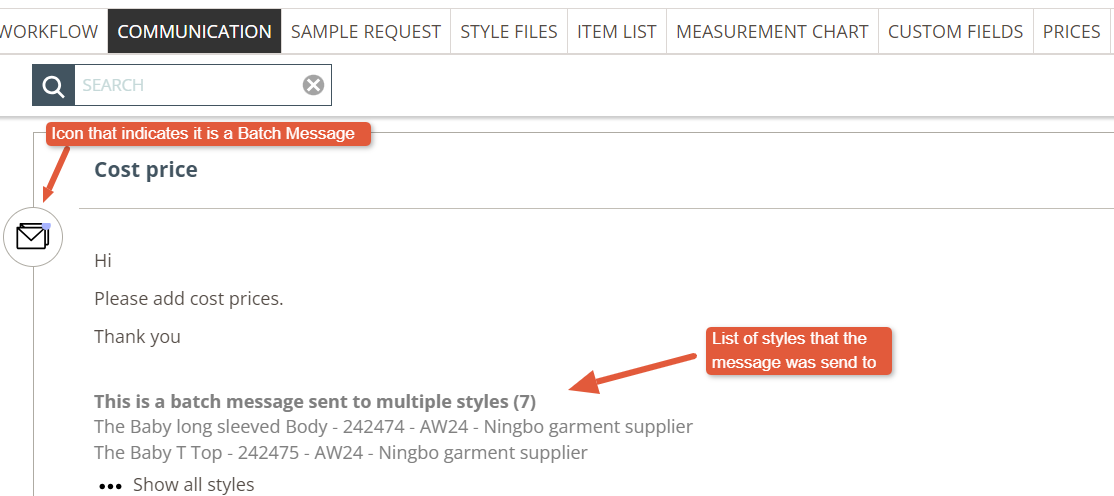
Task: Select the Communication tab
Action: [x=194, y=31]
